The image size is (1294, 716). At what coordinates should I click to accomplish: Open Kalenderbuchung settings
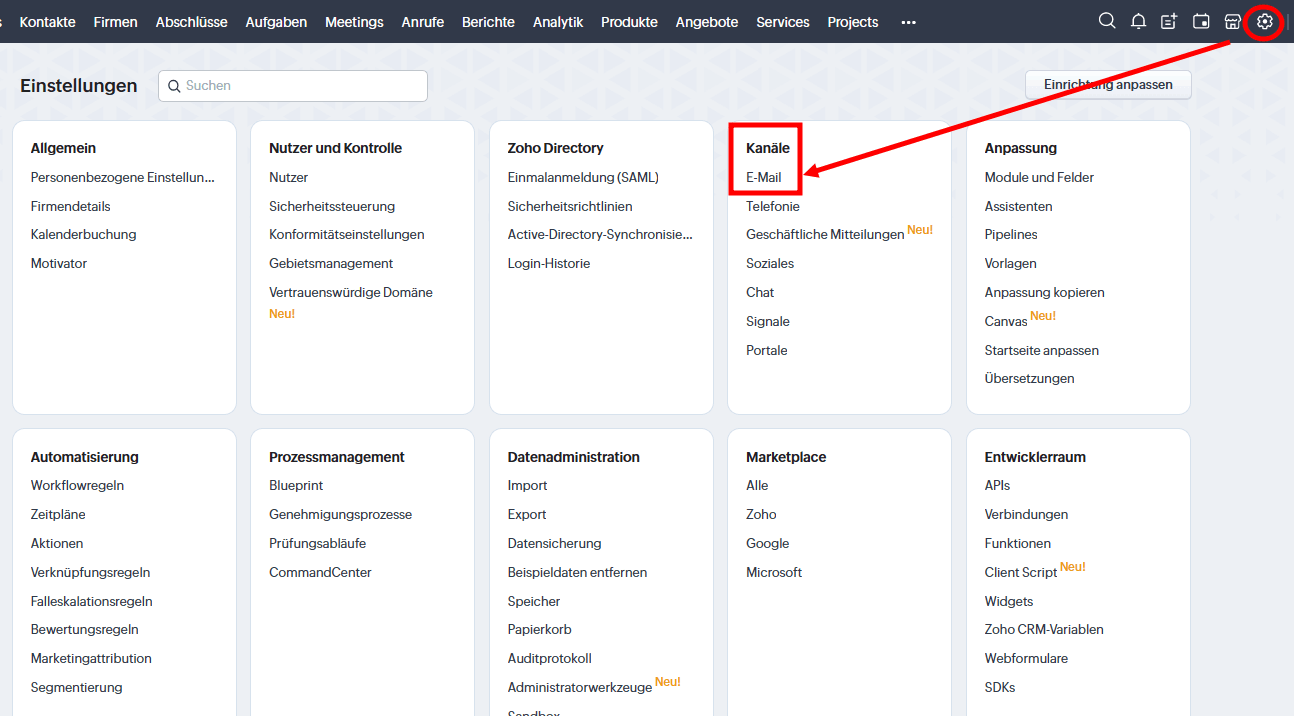84,234
